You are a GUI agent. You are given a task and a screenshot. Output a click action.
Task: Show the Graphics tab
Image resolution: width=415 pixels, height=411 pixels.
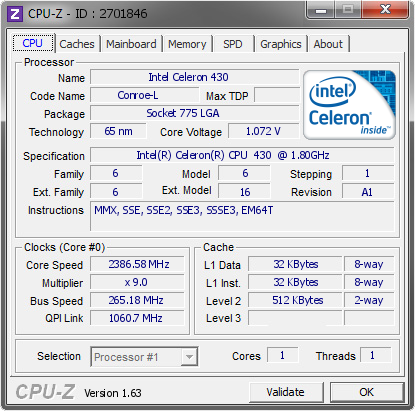tap(281, 44)
